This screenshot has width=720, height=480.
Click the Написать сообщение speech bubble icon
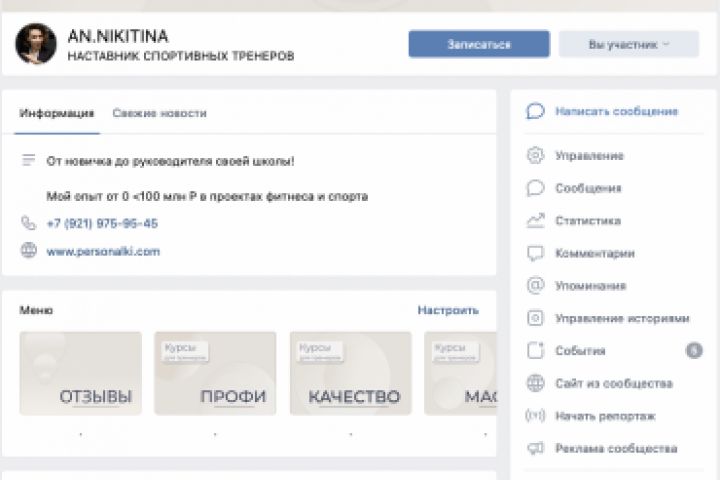click(535, 111)
